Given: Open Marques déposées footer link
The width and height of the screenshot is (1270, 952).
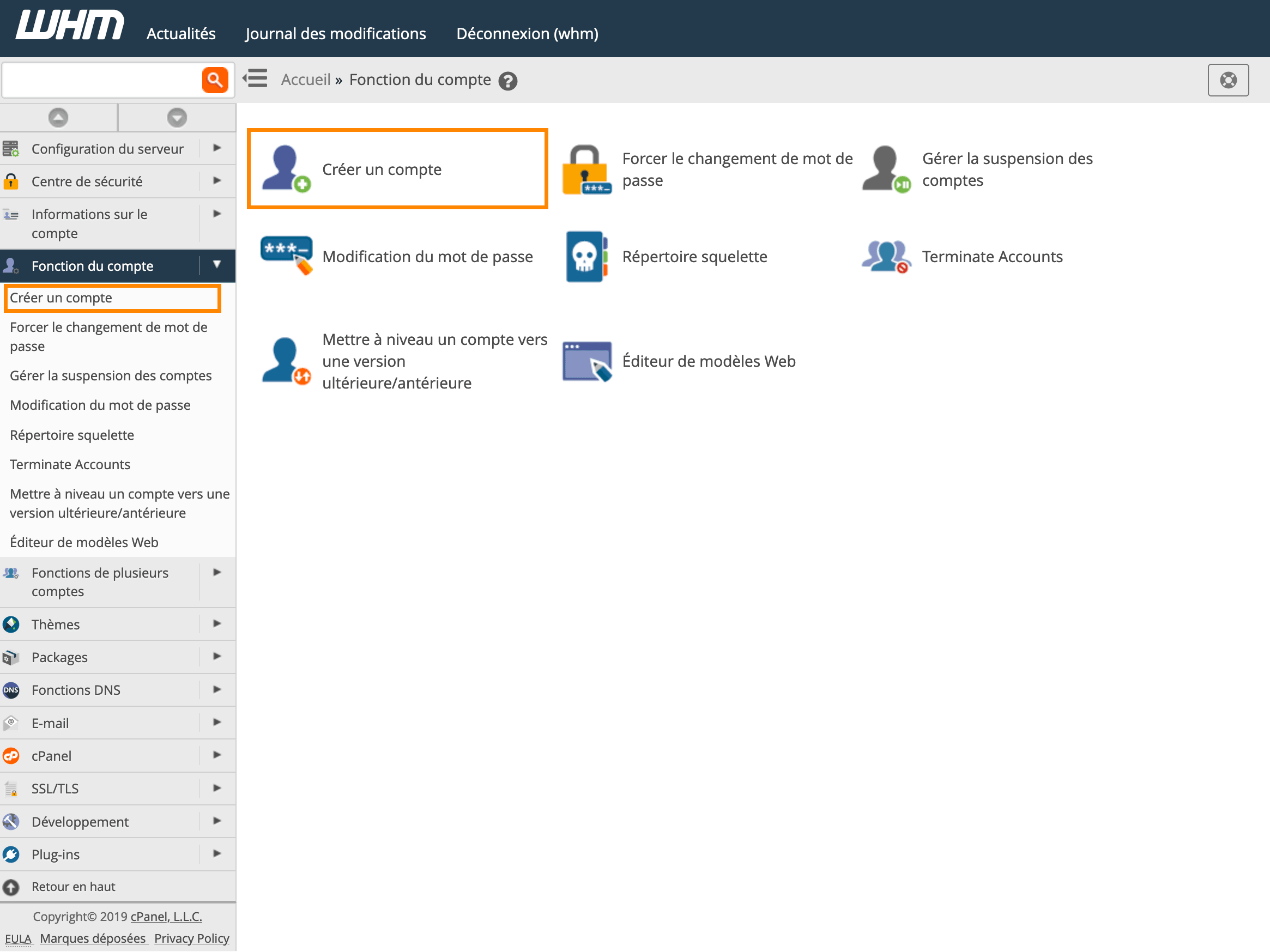Looking at the screenshot, I should (x=93, y=938).
